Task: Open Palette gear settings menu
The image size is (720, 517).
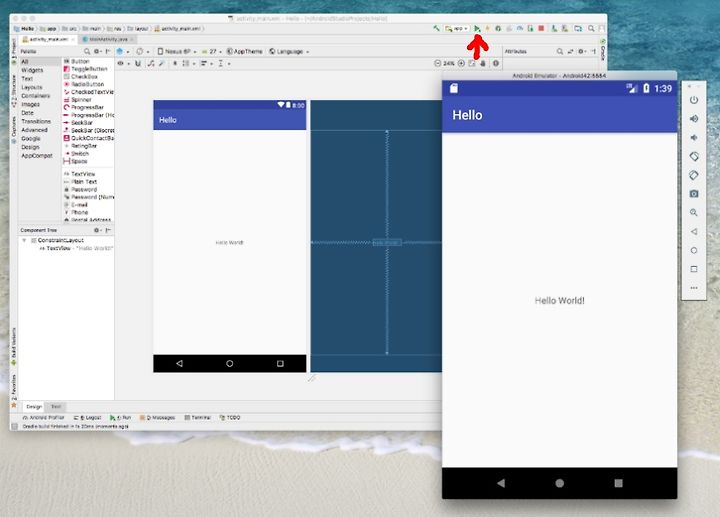Action: [97, 51]
